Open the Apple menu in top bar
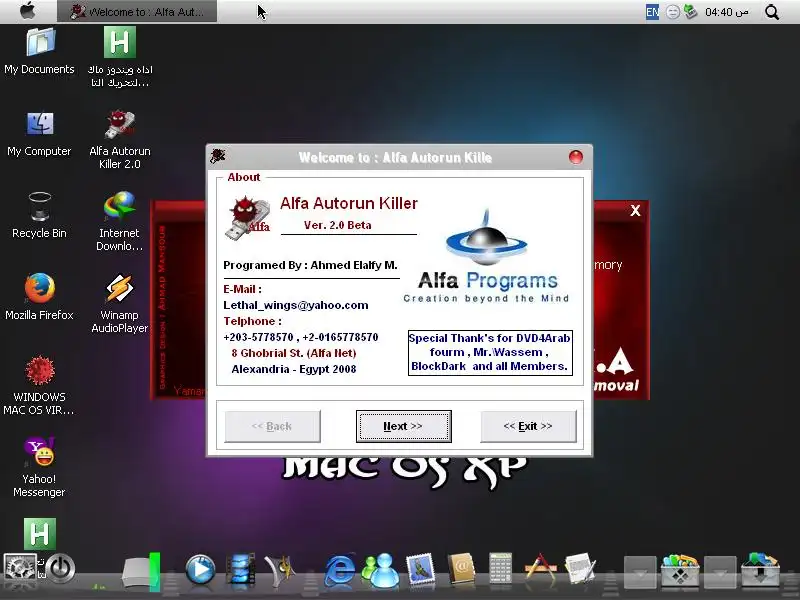 tap(28, 11)
